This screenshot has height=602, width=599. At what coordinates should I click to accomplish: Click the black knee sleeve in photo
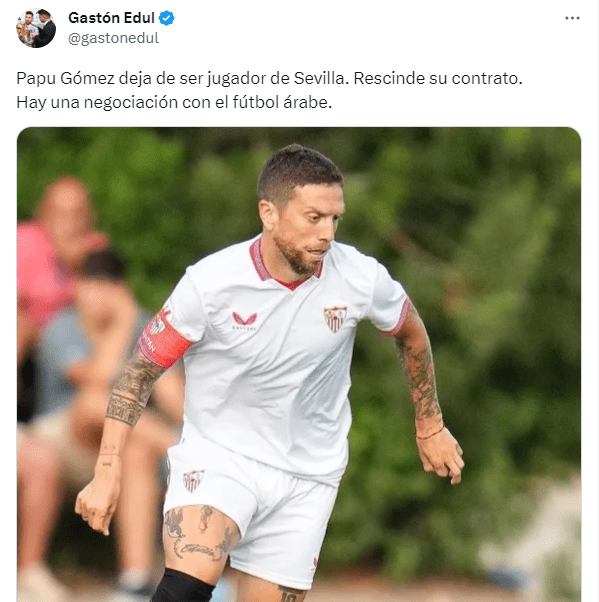(183, 586)
